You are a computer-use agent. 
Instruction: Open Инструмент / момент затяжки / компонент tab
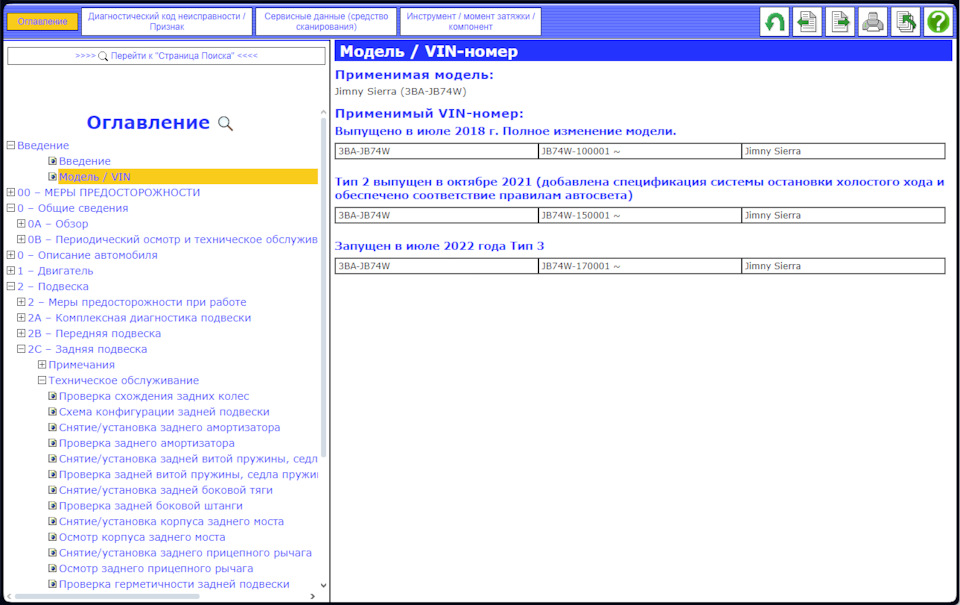(470, 21)
